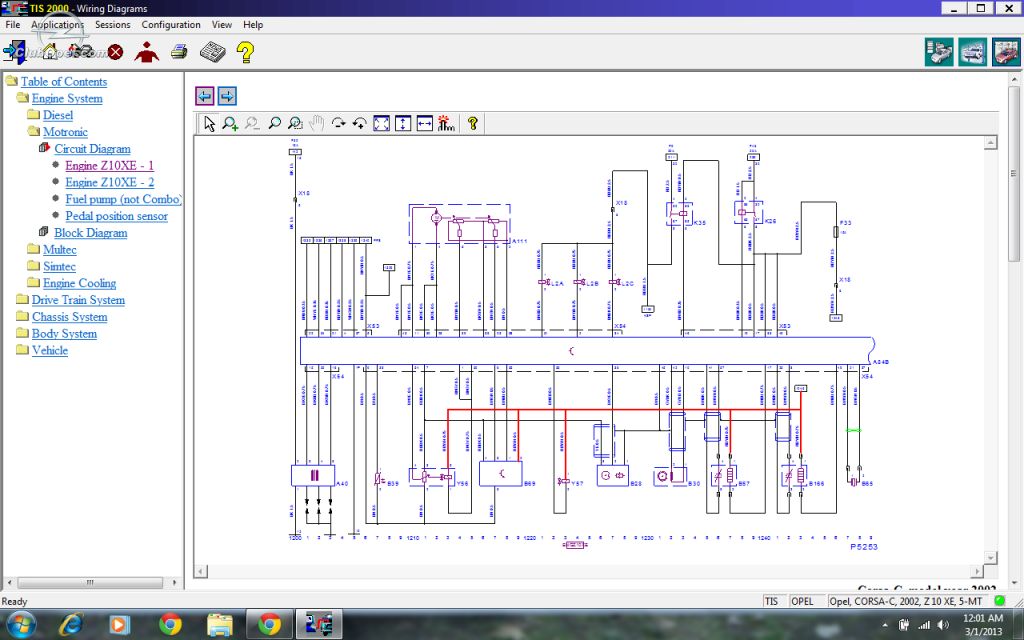Open the Engine System folder link
Image resolution: width=1024 pixels, height=640 pixels.
click(x=67, y=99)
